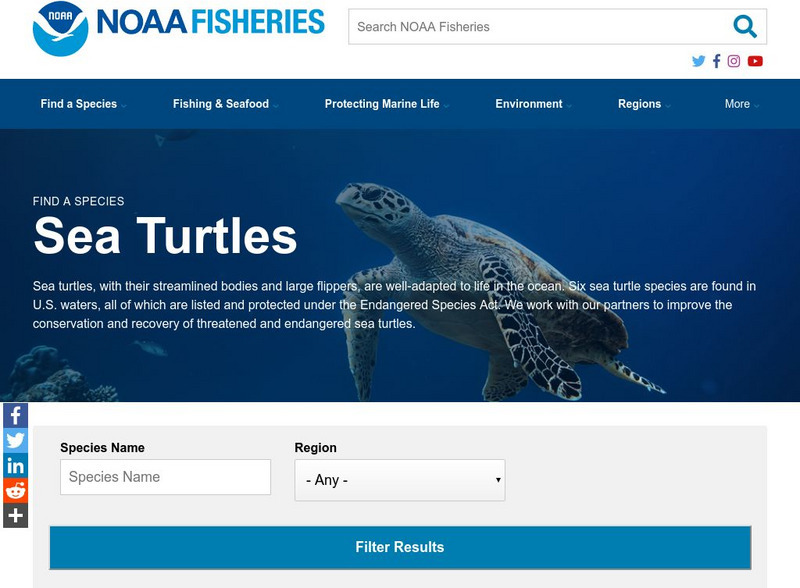Click the Twitter share icon on the left sidebar
The width and height of the screenshot is (800, 588).
pyautogui.click(x=15, y=440)
